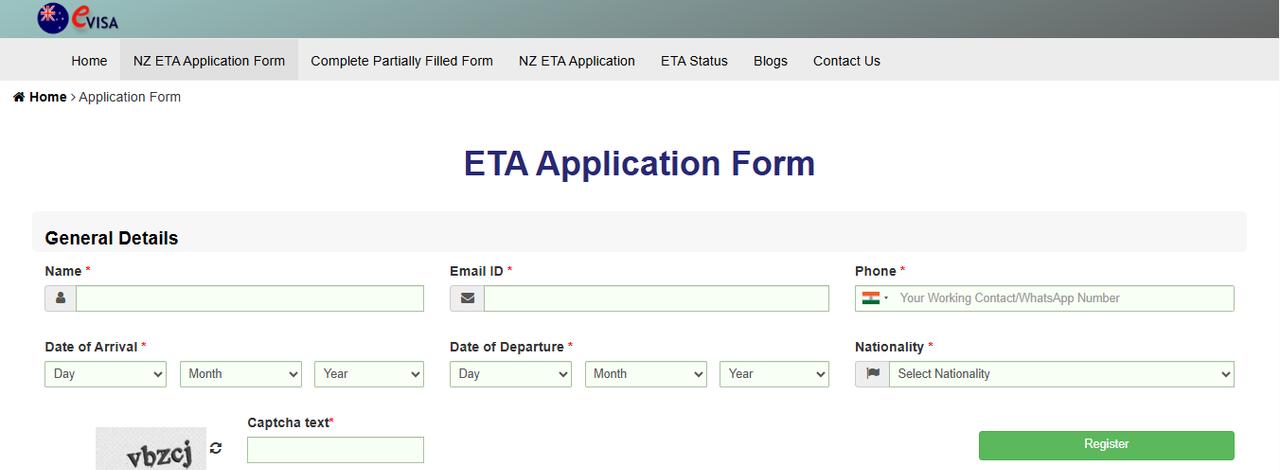Click the eVISA logo
Screen dimensions: 1280x470
pyautogui.click(x=78, y=18)
